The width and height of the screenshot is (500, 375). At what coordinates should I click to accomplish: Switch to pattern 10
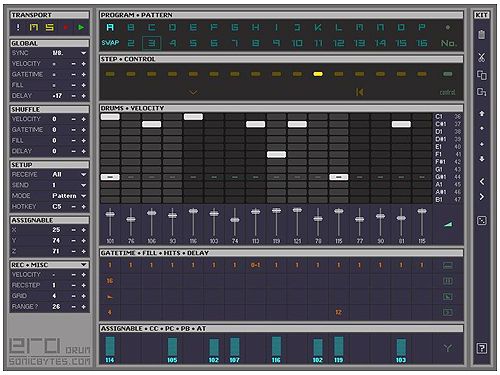(x=297, y=43)
